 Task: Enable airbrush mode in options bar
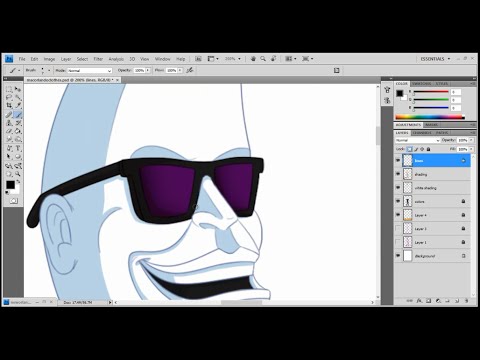[190, 70]
